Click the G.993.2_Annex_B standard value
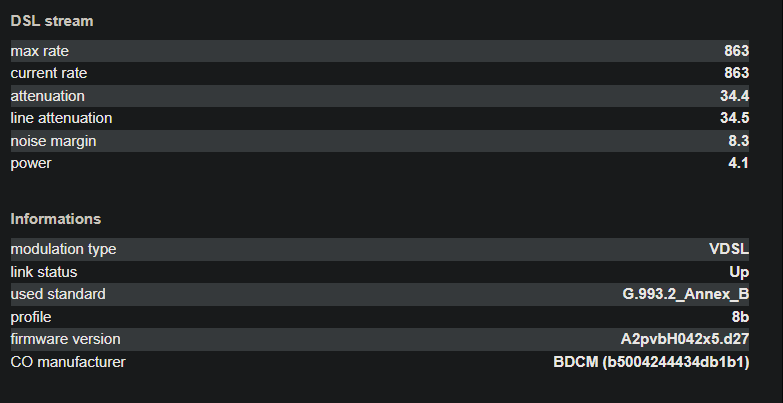The width and height of the screenshot is (783, 403). (686, 294)
